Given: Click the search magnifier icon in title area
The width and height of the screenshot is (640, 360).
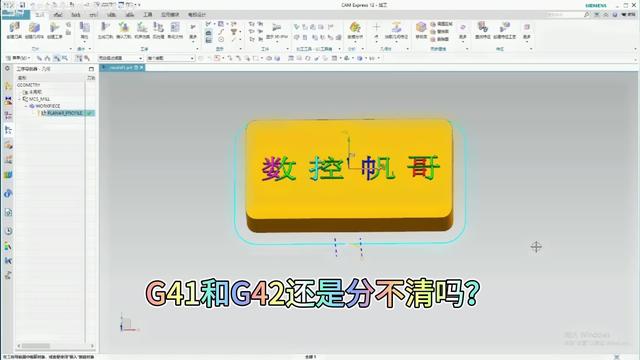Looking at the screenshot, I should (587, 14).
